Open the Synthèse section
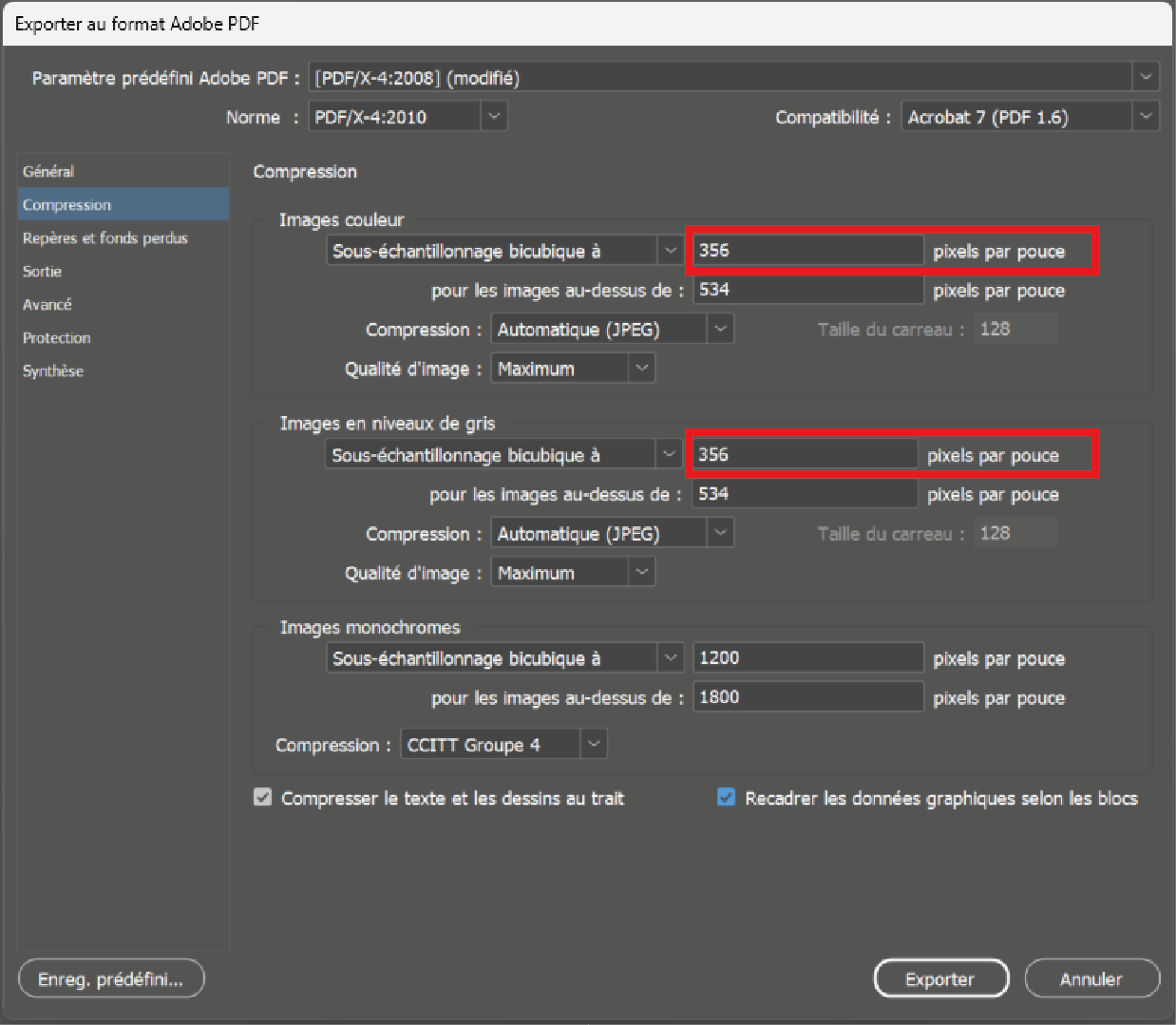The height and width of the screenshot is (1025, 1176). point(53,371)
